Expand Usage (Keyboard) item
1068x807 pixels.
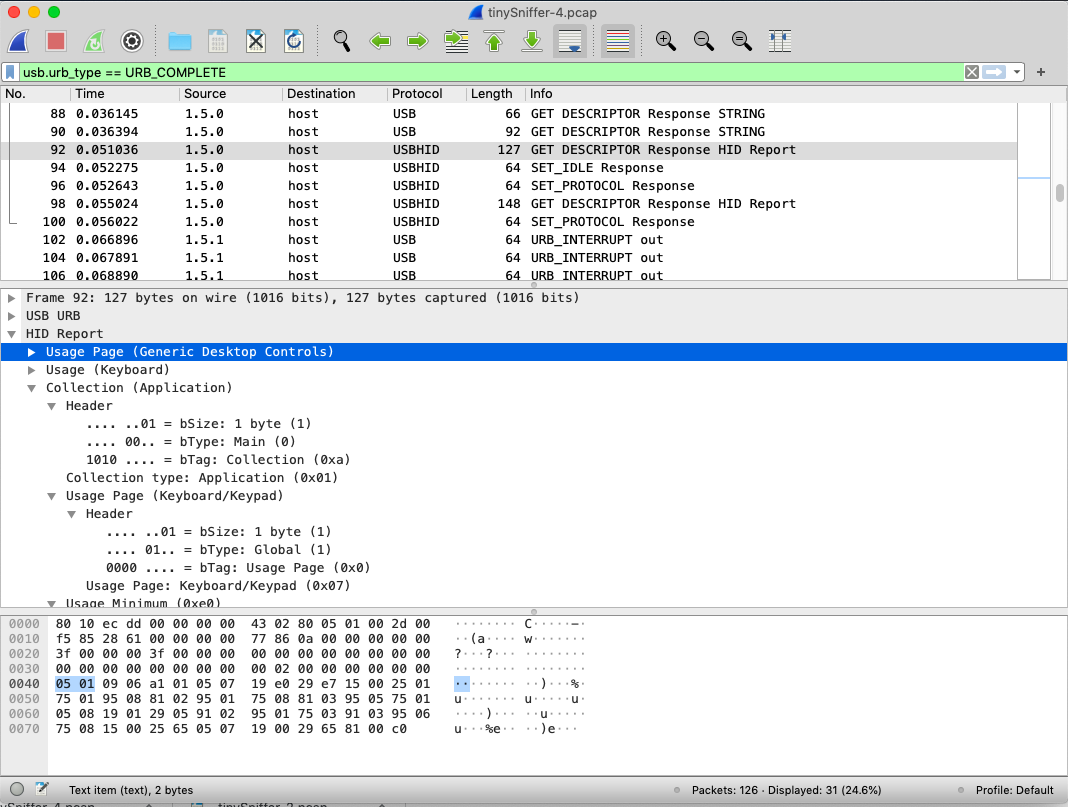(31, 370)
